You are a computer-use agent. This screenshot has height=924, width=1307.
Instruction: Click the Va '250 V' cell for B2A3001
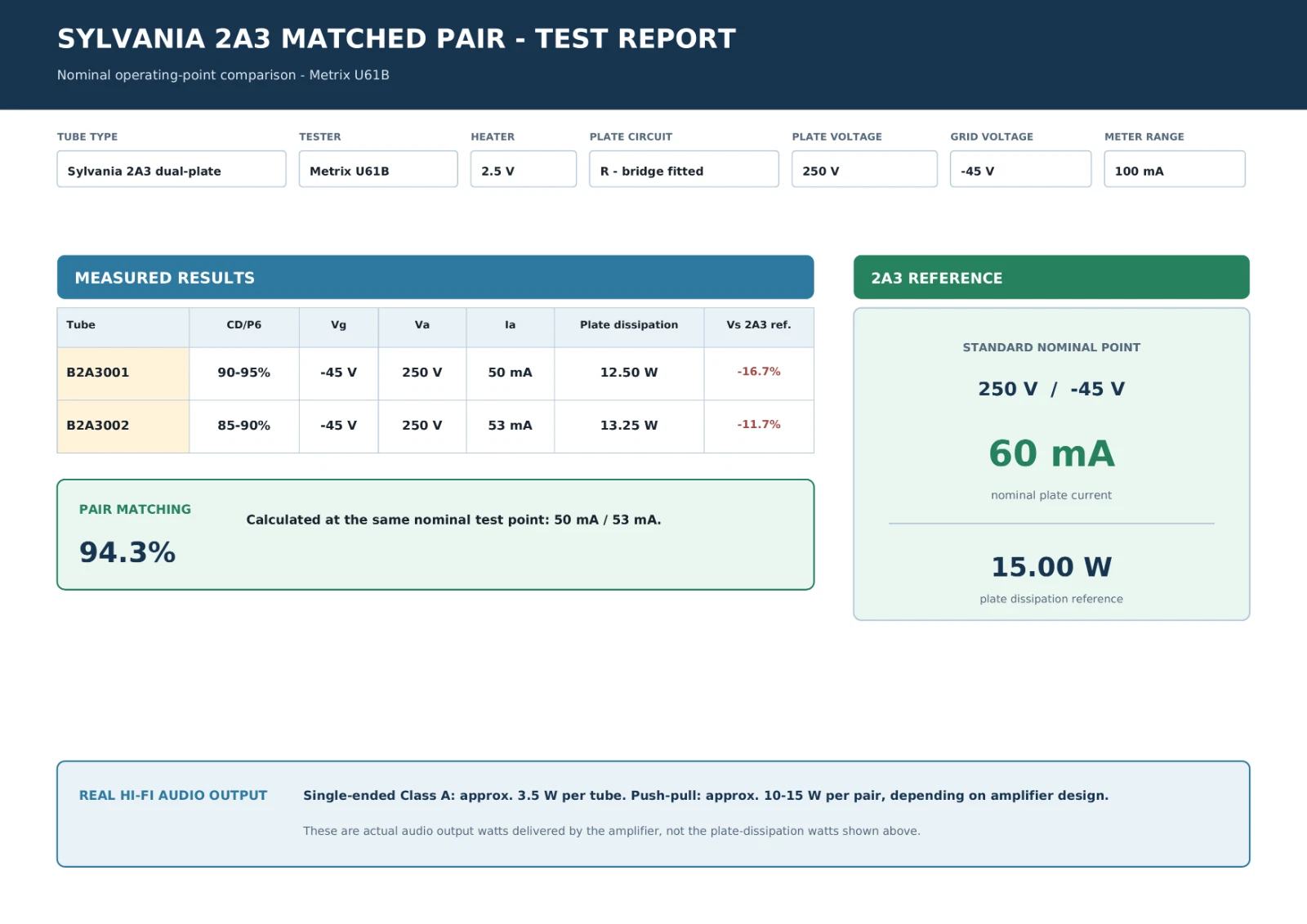pyautogui.click(x=422, y=373)
